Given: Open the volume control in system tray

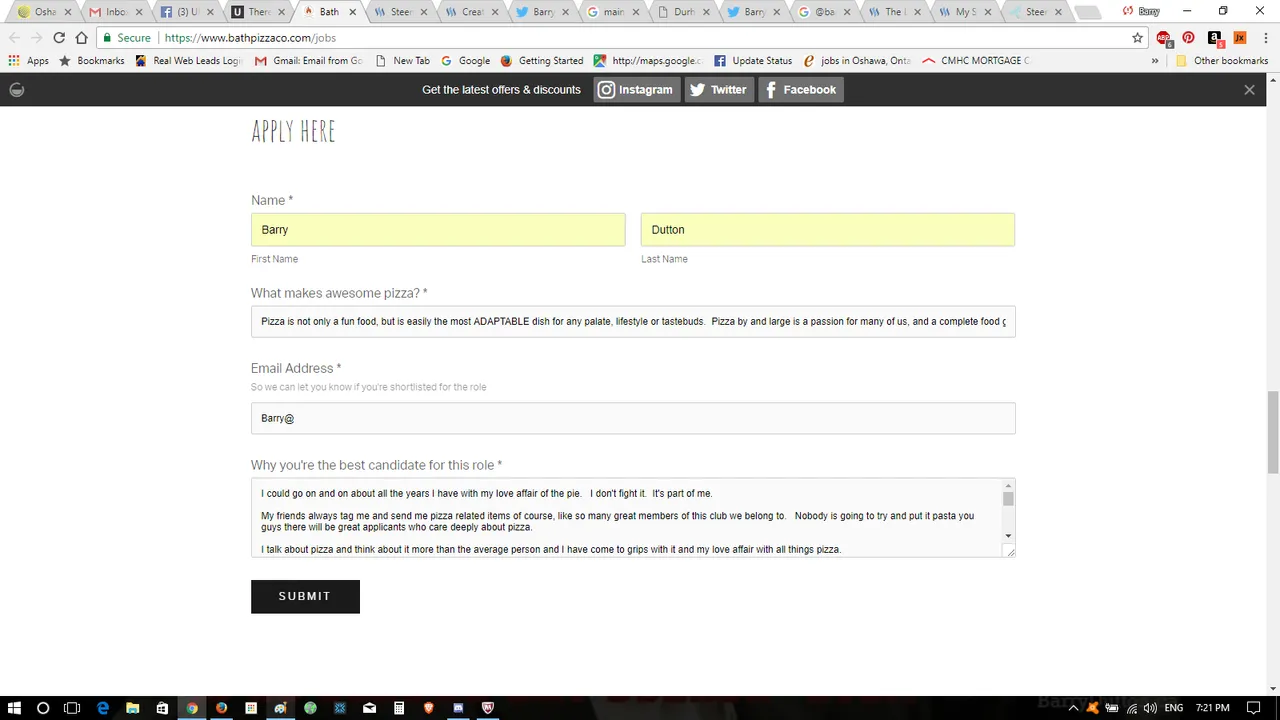Looking at the screenshot, I should click(x=1150, y=708).
